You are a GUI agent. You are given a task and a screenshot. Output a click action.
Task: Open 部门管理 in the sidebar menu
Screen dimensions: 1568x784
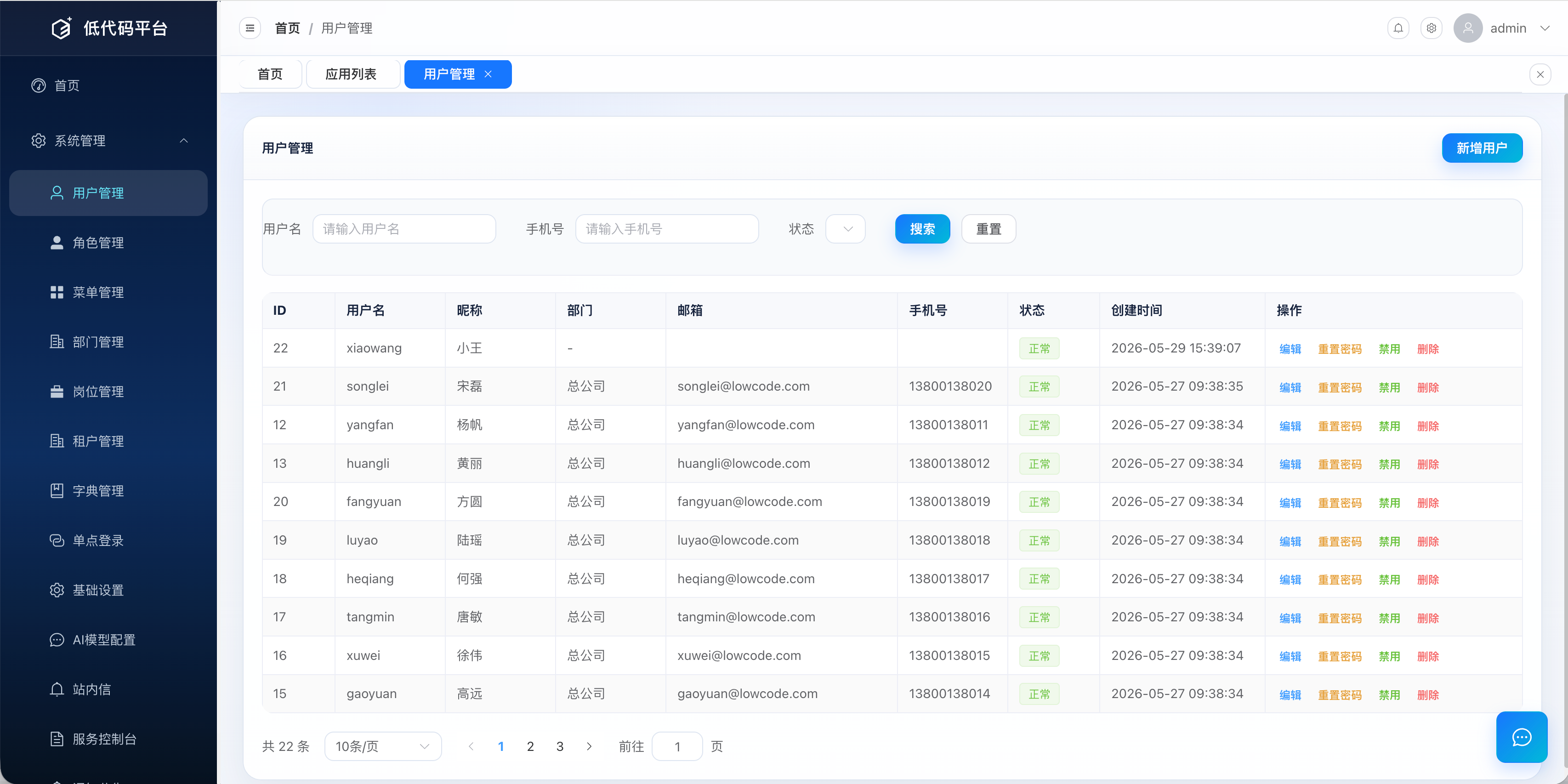click(x=108, y=342)
